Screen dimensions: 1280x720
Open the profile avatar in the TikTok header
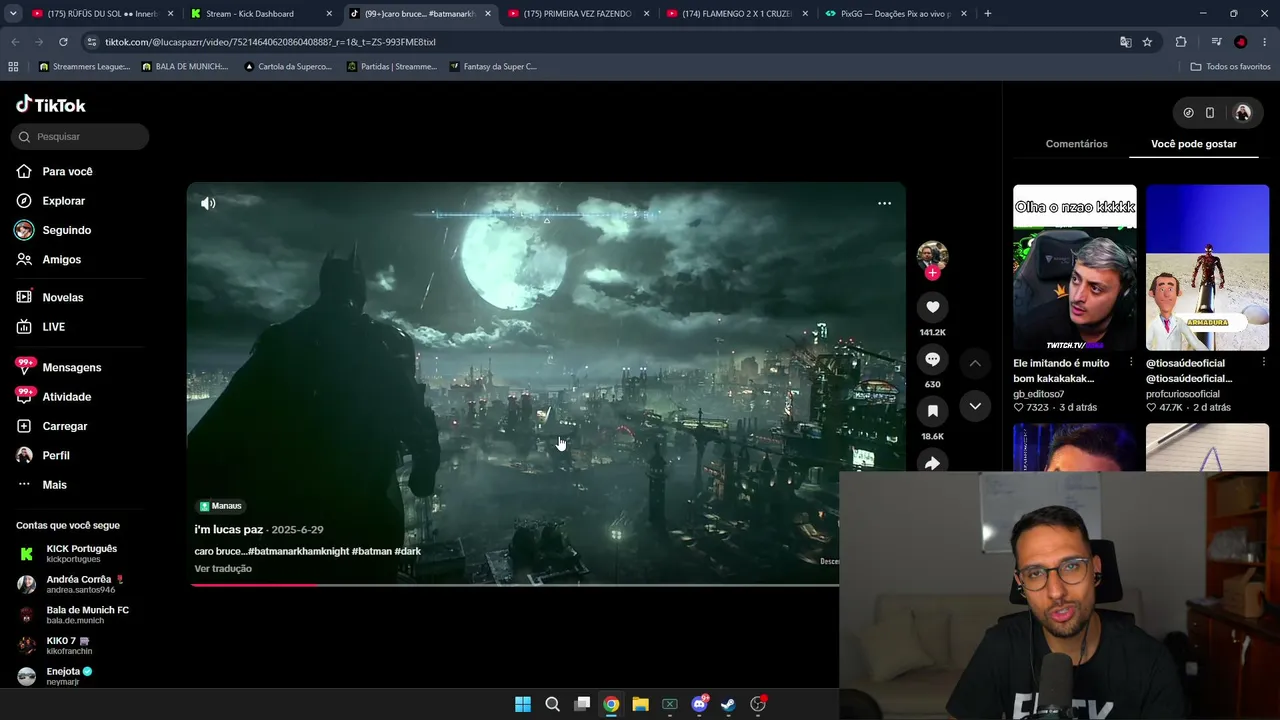1243,113
